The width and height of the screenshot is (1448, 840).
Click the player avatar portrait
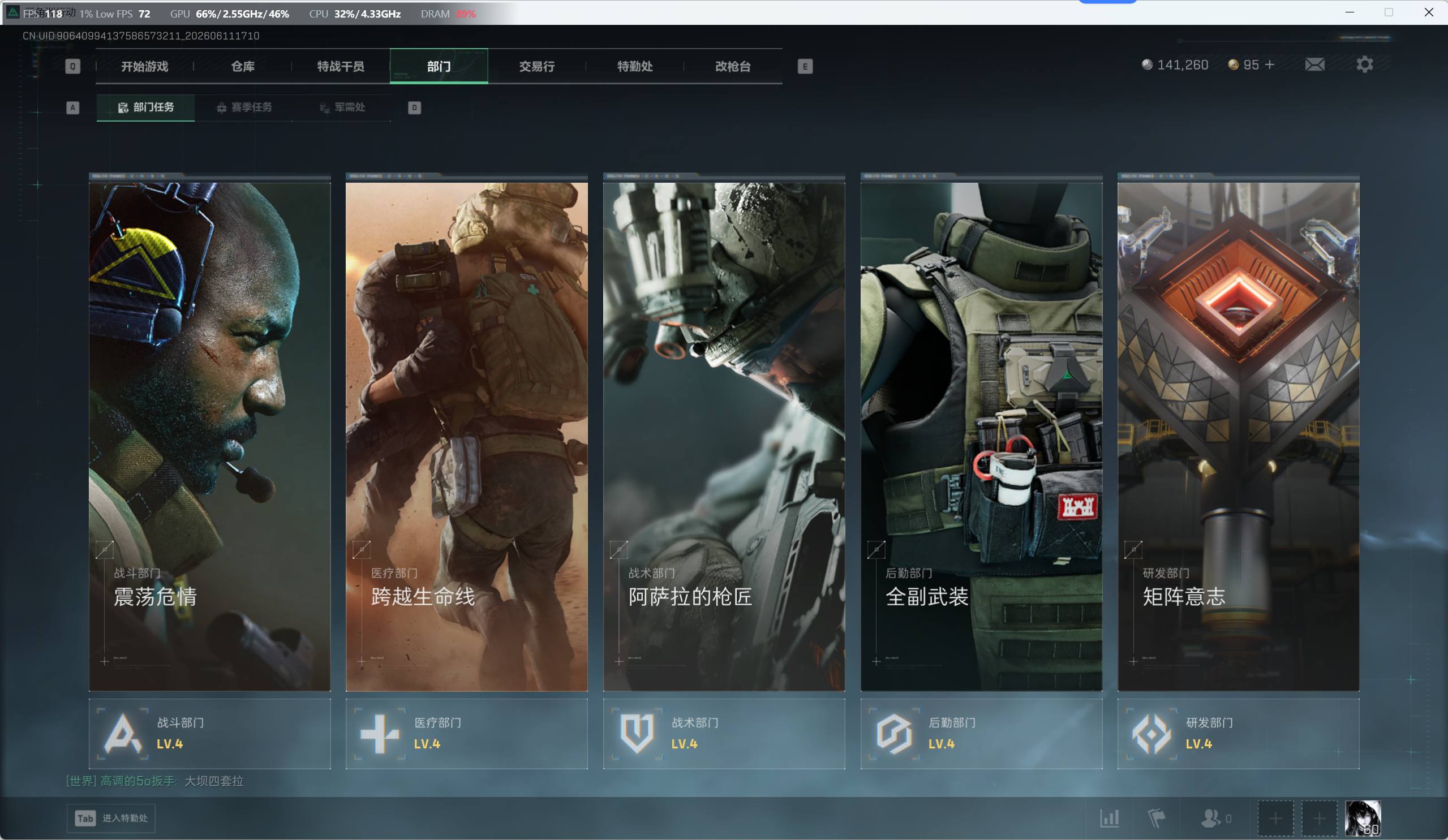(1363, 818)
